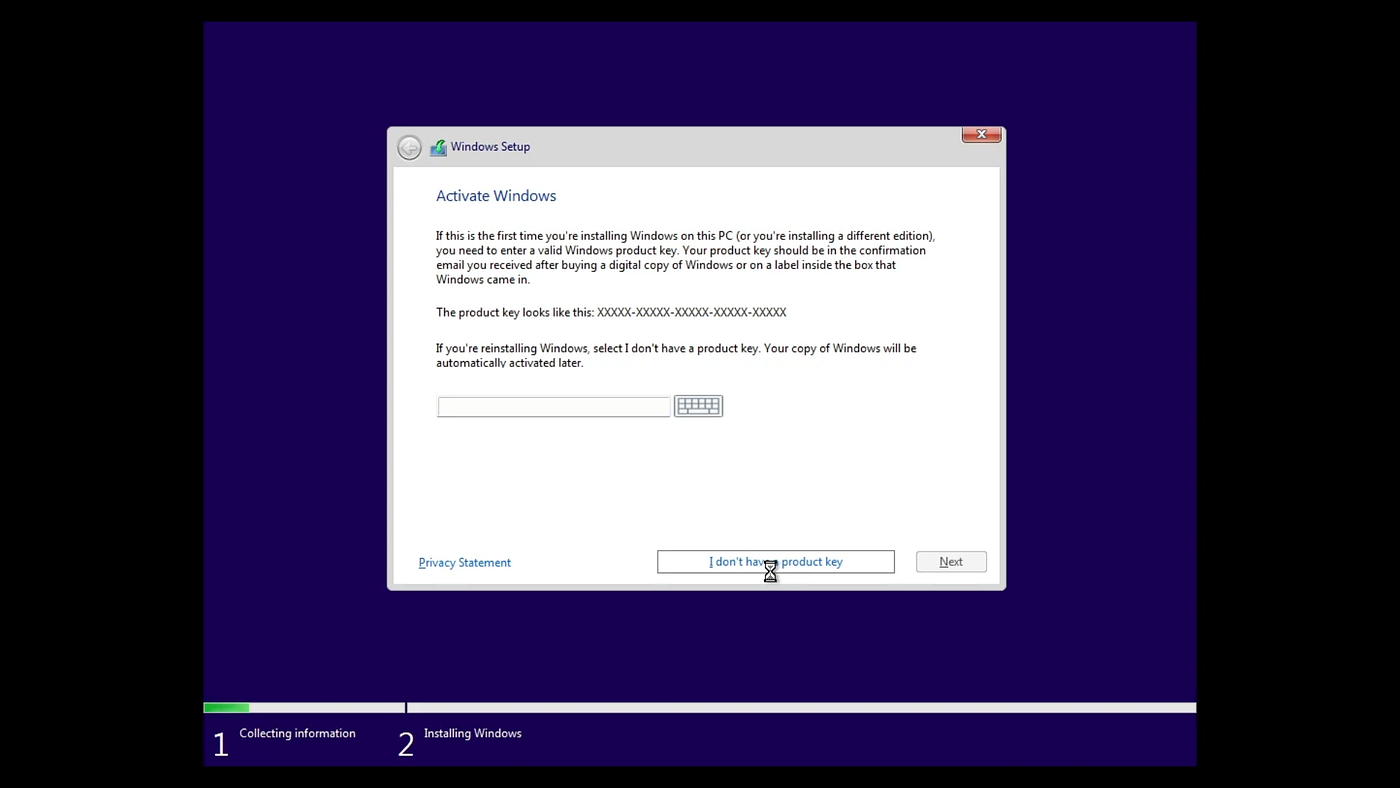This screenshot has width=1400, height=788.
Task: Open the touch keyboard beside the key field
Action: 698,405
